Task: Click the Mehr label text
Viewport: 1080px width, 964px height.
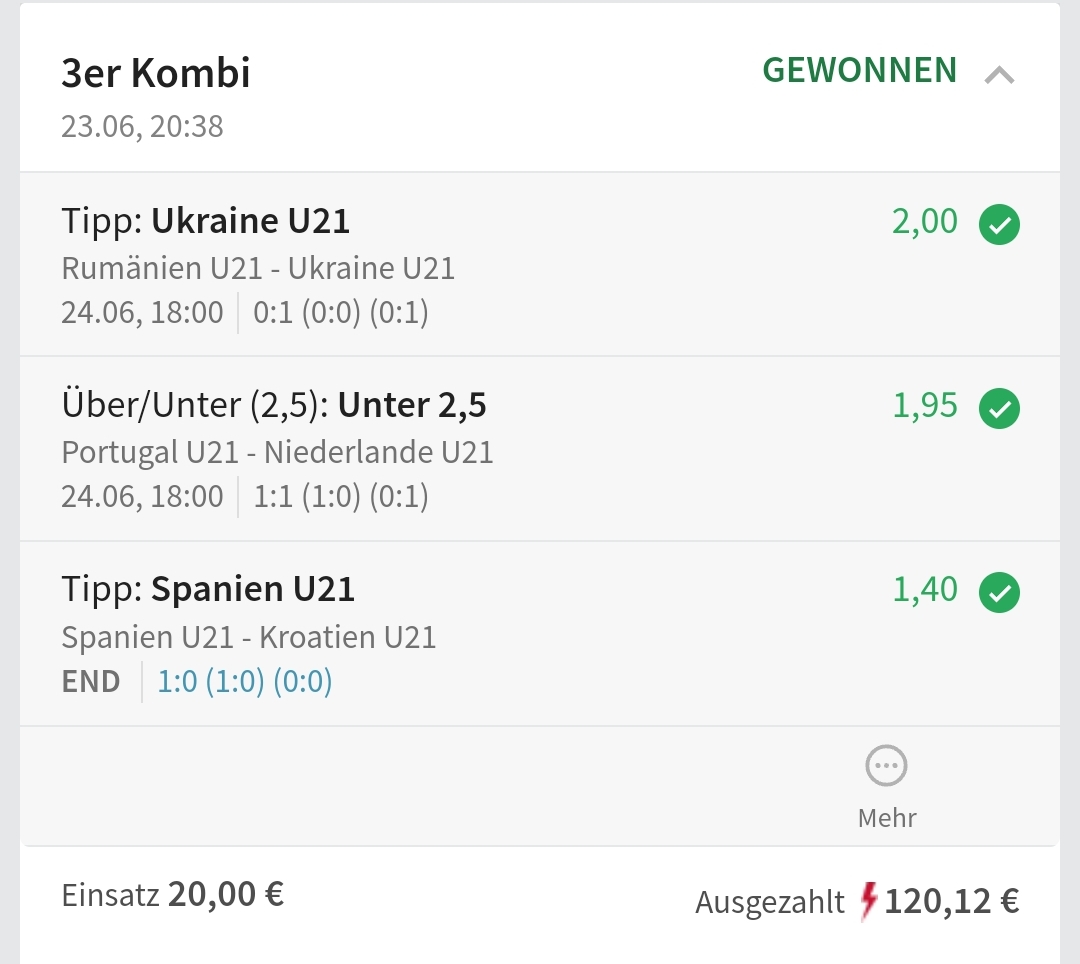Action: coord(887,818)
